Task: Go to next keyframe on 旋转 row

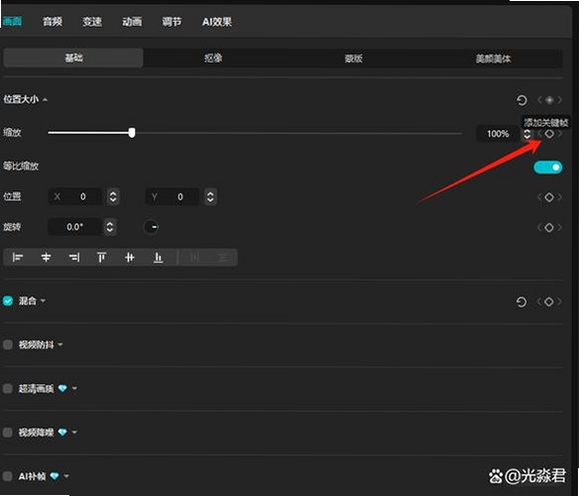Action: (x=560, y=228)
